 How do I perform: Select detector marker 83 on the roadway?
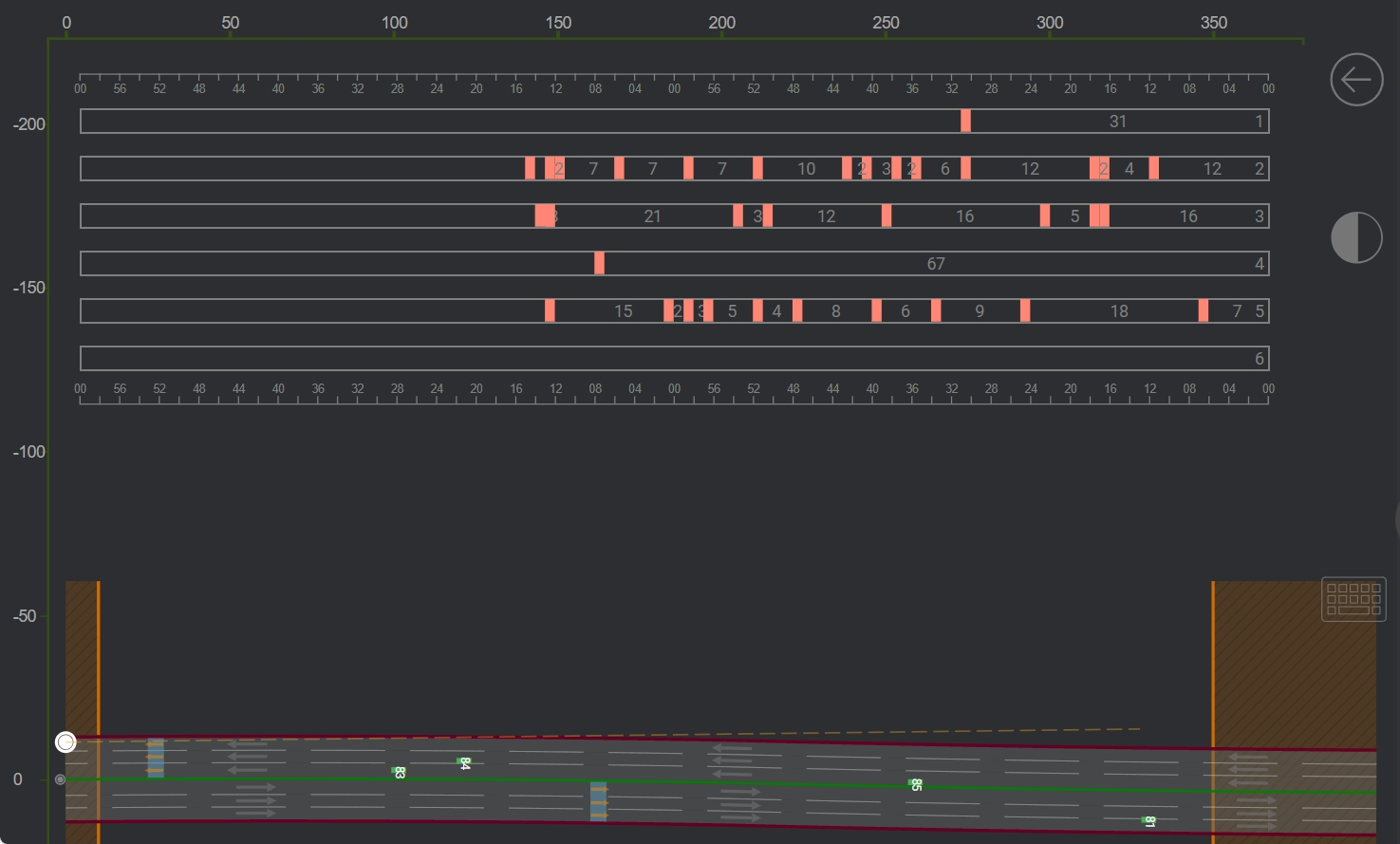tap(397, 771)
